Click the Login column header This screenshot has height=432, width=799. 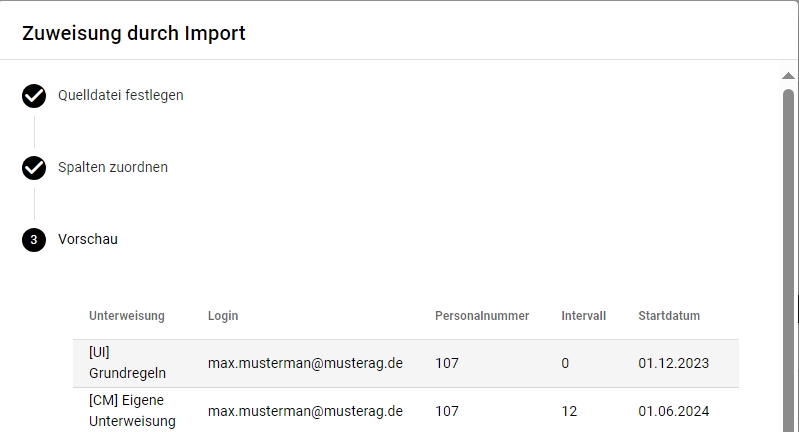tap(223, 316)
